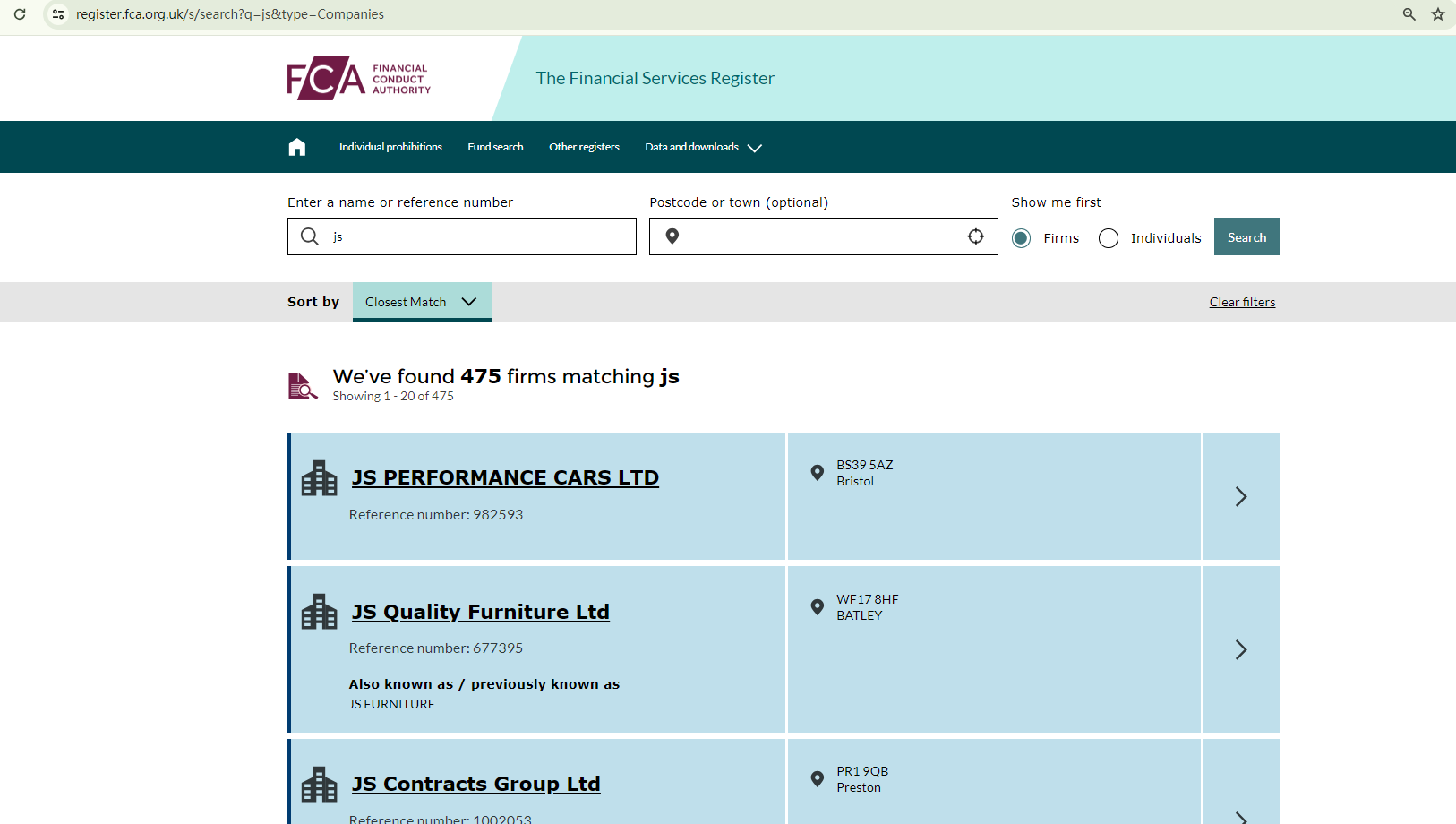Reload the page with browser refresh icon

pos(20,14)
